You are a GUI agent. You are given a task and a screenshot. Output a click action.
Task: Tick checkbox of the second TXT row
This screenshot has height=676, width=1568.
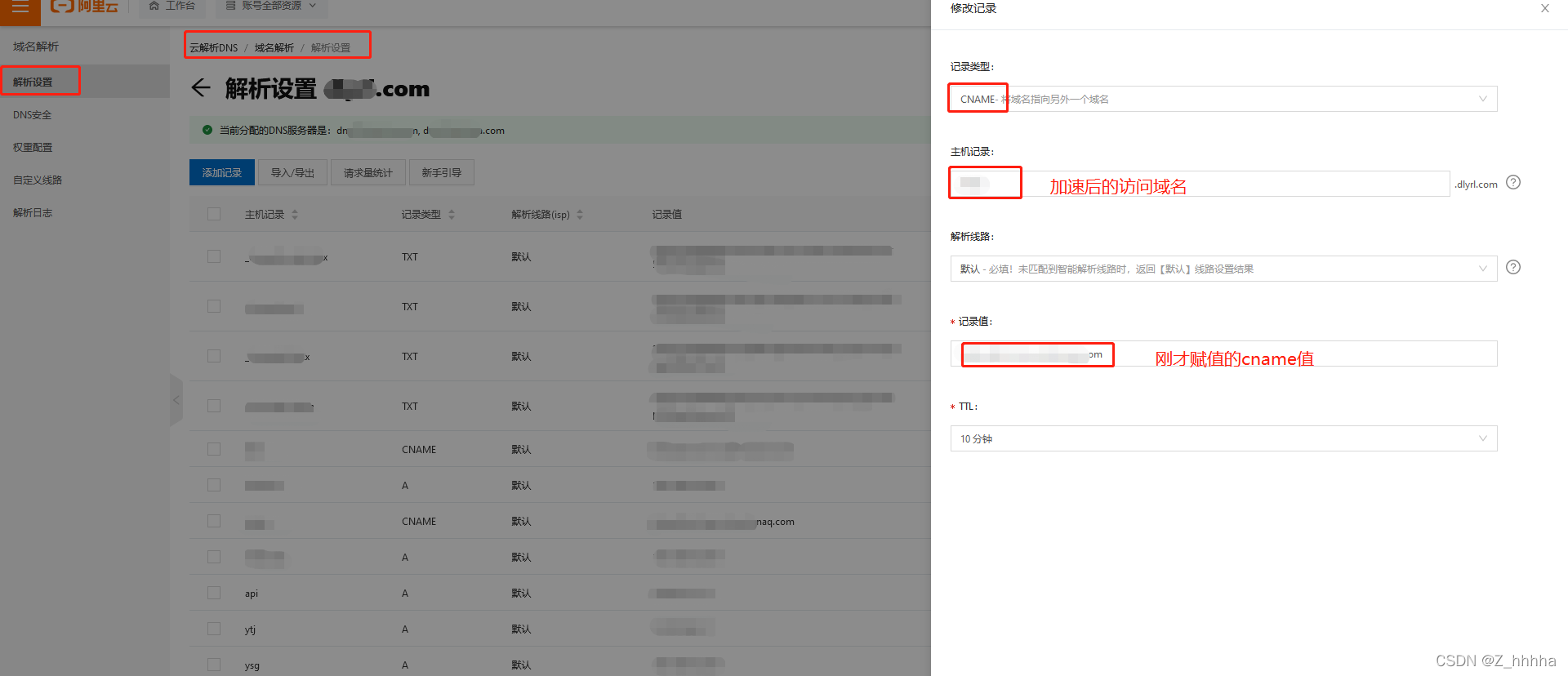(214, 306)
